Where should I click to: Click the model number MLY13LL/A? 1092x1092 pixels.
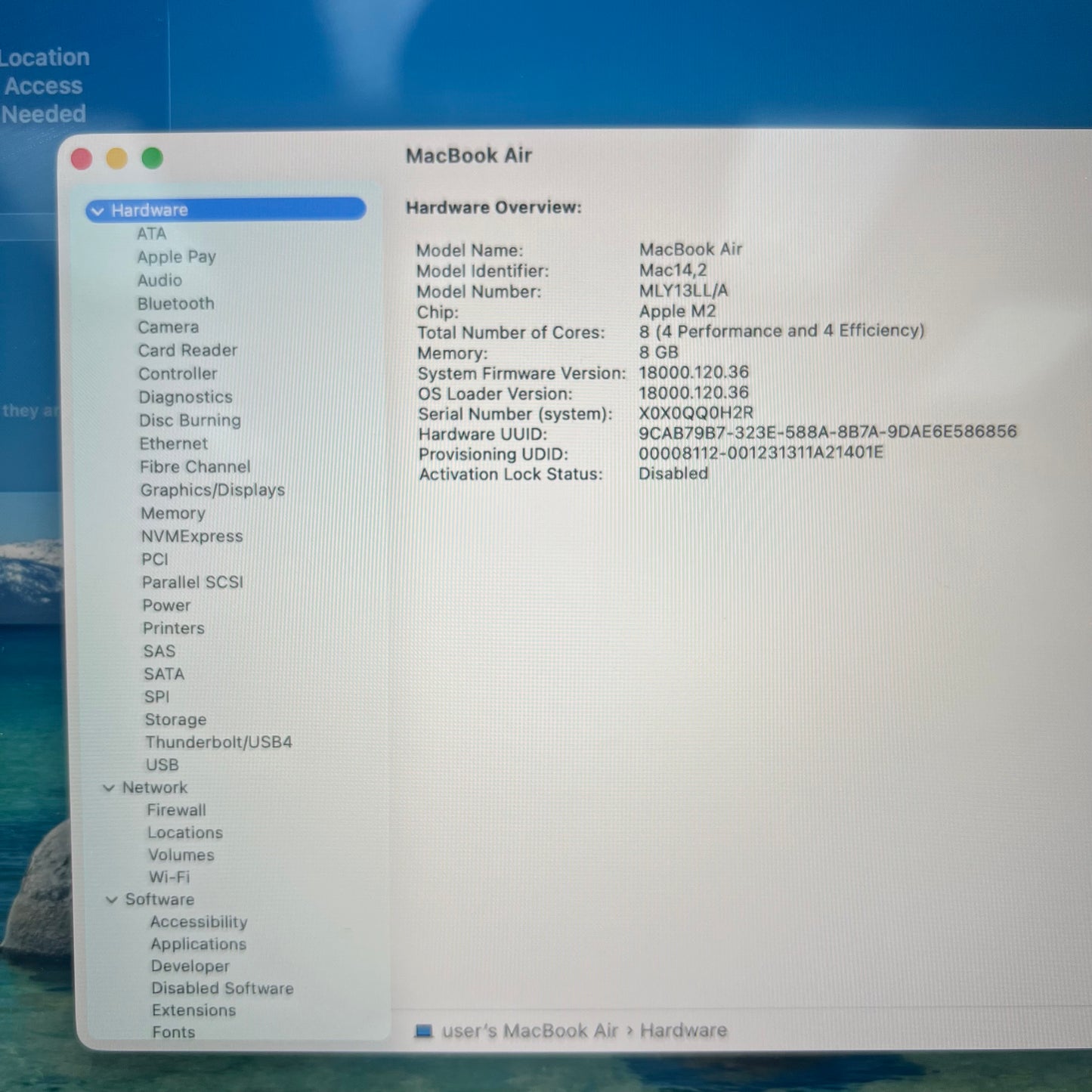pos(684,291)
